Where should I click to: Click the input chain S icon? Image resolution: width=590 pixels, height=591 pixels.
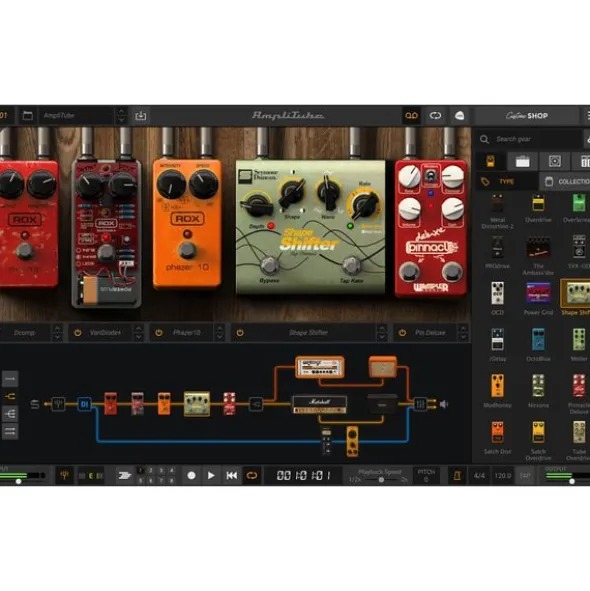click(35, 404)
